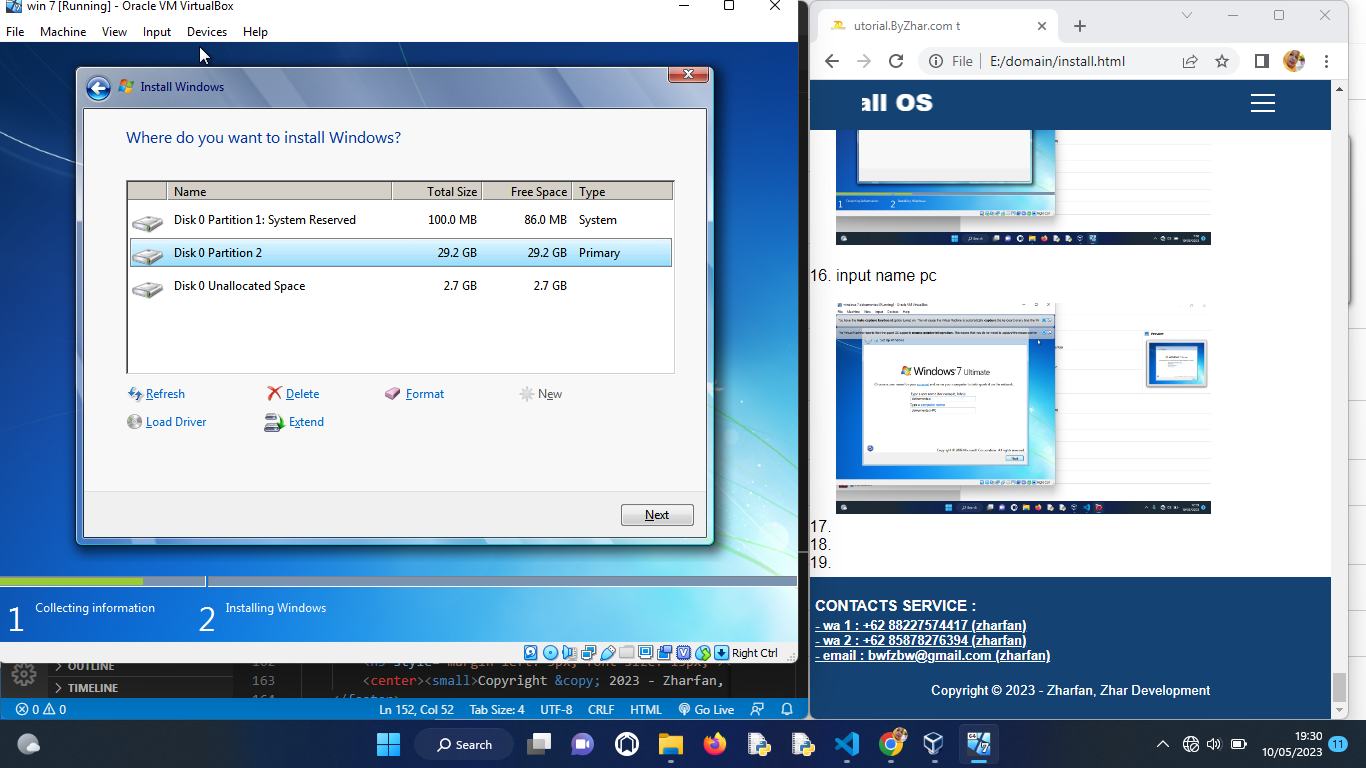Expand the OUTLINE section in VS Code
Viewport: 1366px width, 768px height.
coord(91,666)
